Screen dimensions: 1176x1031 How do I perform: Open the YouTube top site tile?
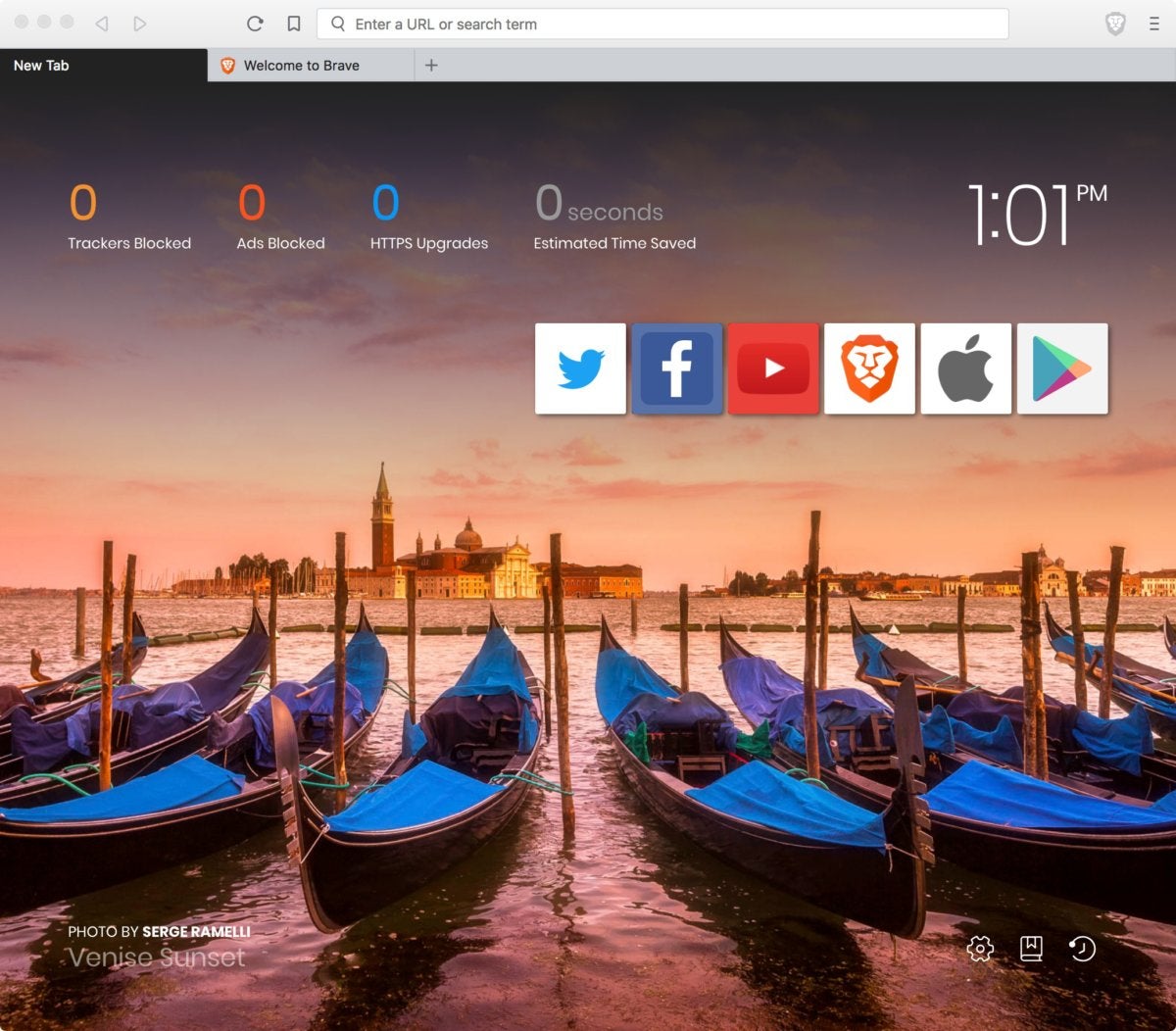click(x=773, y=368)
